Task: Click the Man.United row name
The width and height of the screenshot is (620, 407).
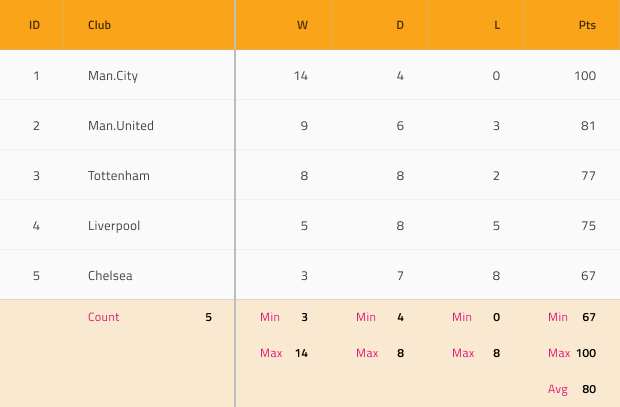Action: [x=121, y=126]
